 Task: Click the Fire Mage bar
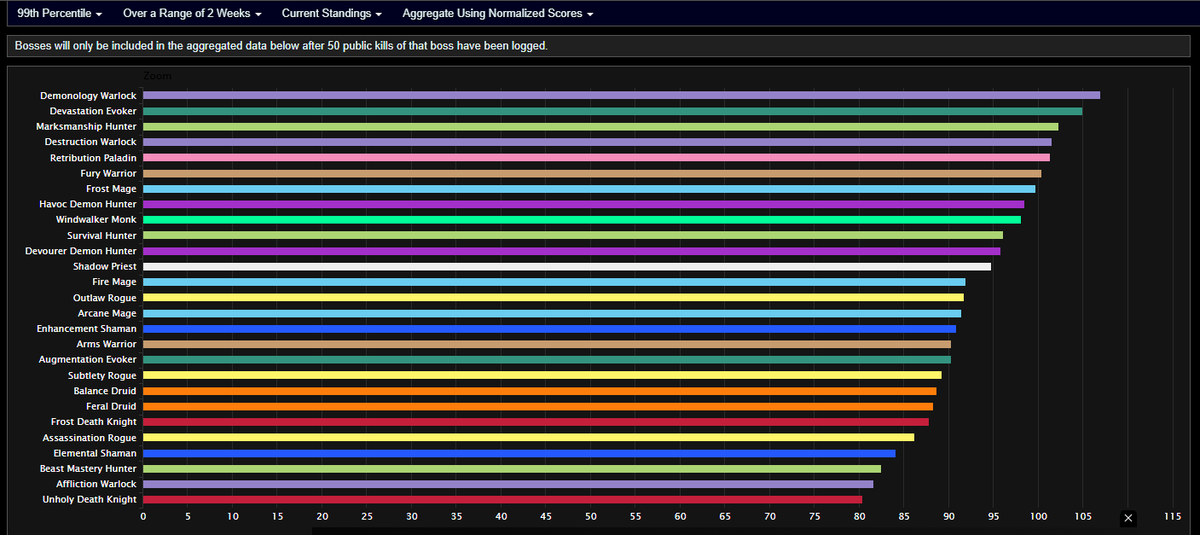click(554, 282)
